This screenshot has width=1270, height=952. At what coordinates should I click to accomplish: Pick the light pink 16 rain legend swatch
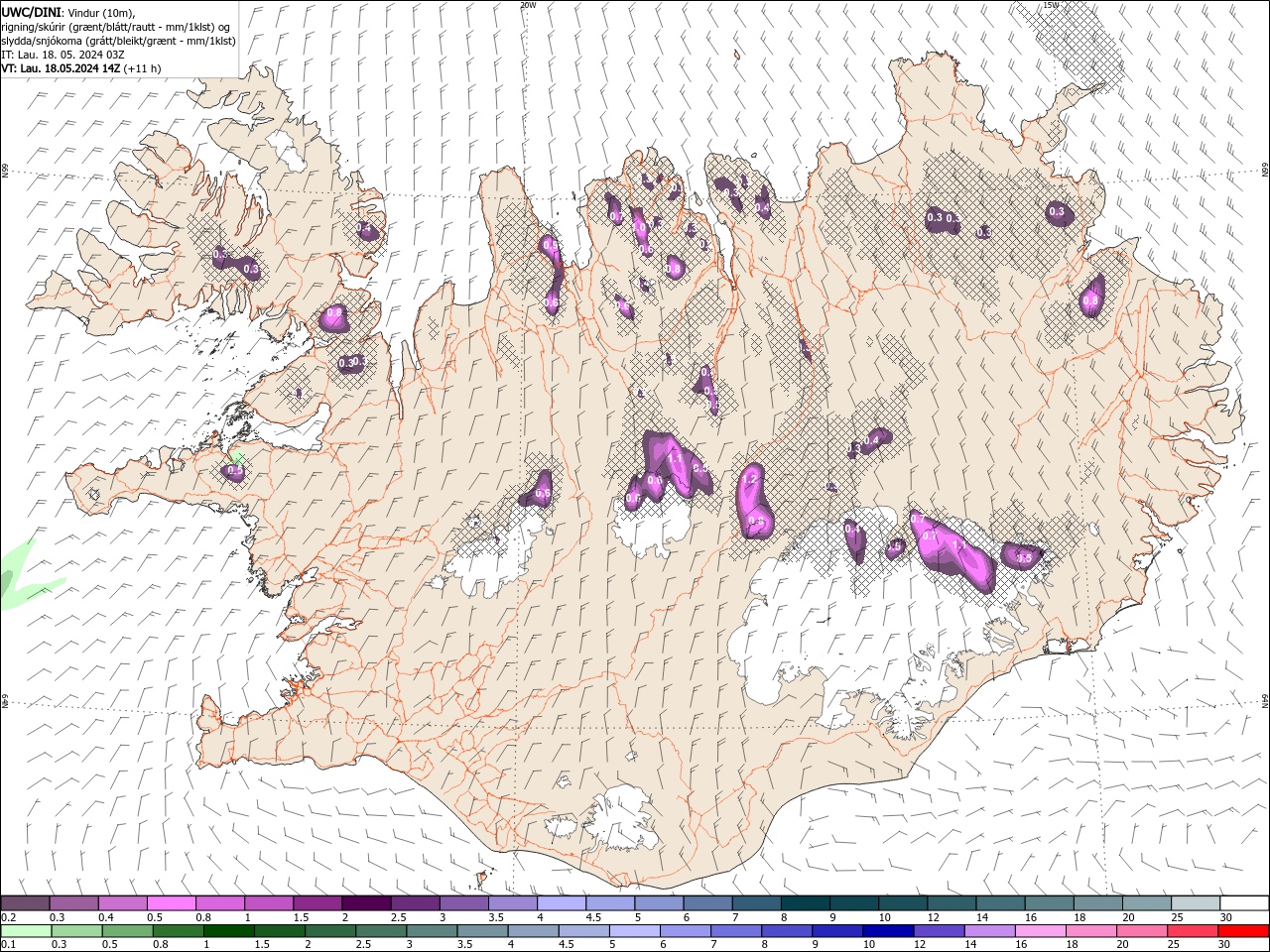[x=1041, y=931]
